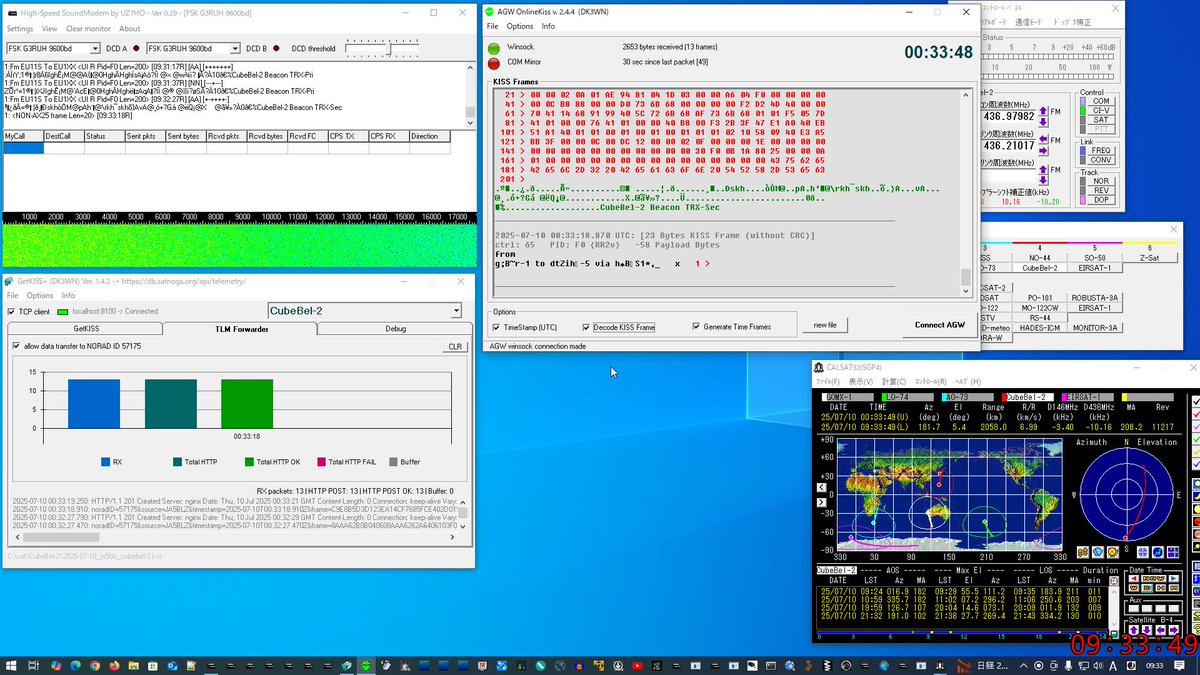The width and height of the screenshot is (1200, 675).
Task: Select SO-50 in satellite list panel
Action: coord(1095,258)
